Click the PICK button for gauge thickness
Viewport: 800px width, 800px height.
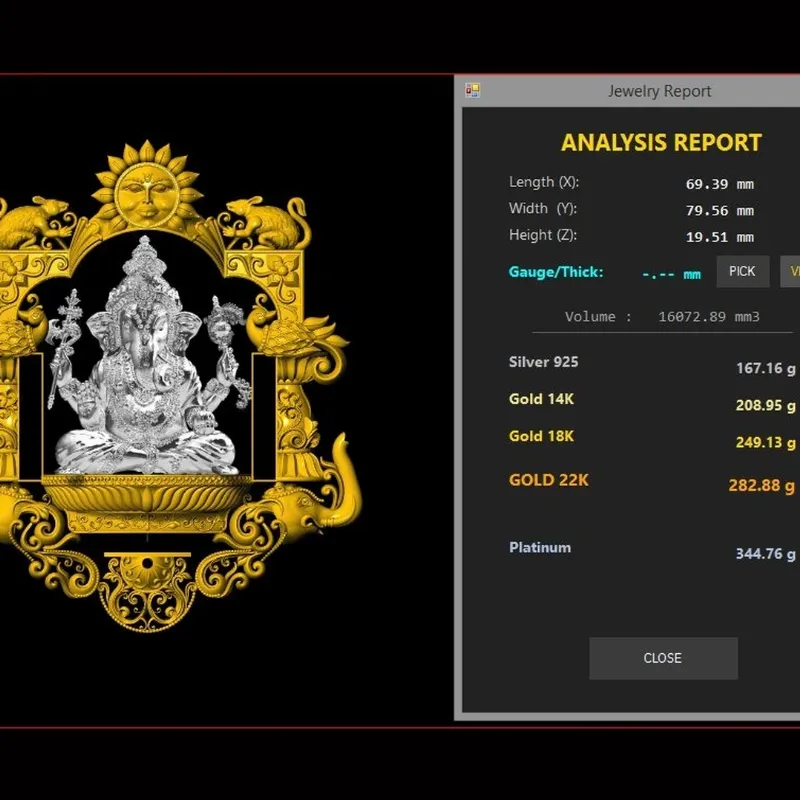point(742,271)
